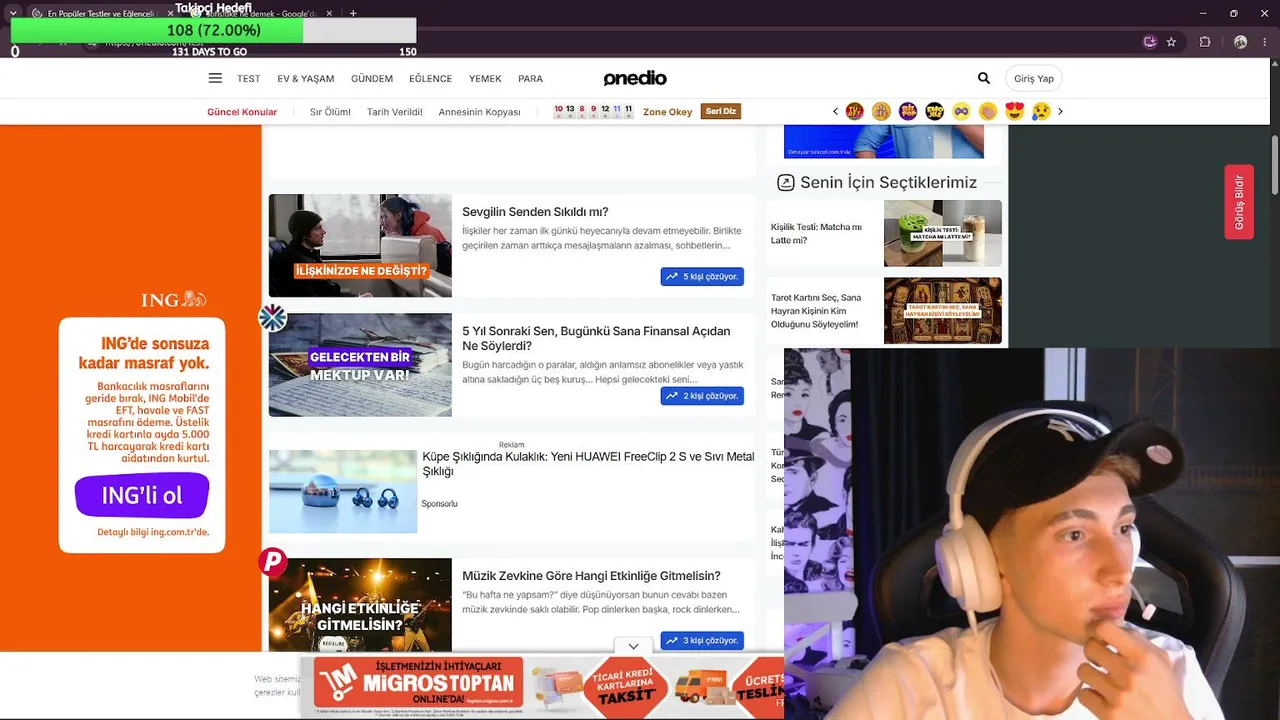
Task: Open the 5 Yıl Sonraki Sen article title
Action: coord(596,338)
